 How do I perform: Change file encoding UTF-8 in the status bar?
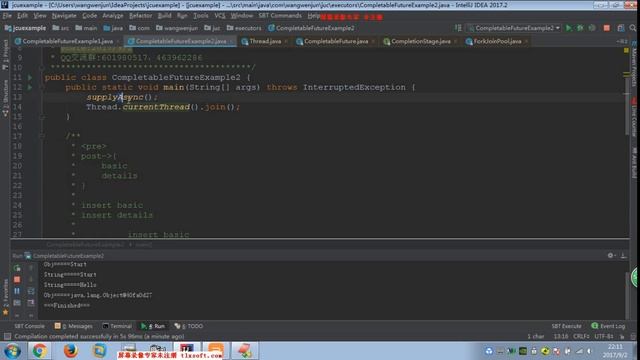point(604,336)
